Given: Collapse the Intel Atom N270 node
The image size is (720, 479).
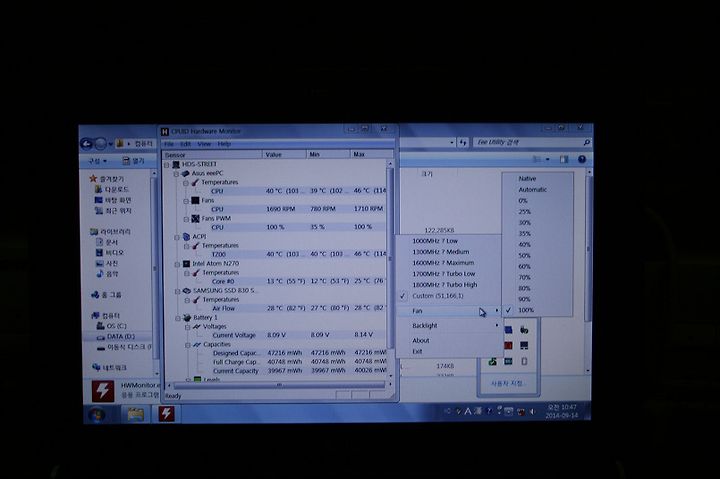Looking at the screenshot, I should (177, 264).
